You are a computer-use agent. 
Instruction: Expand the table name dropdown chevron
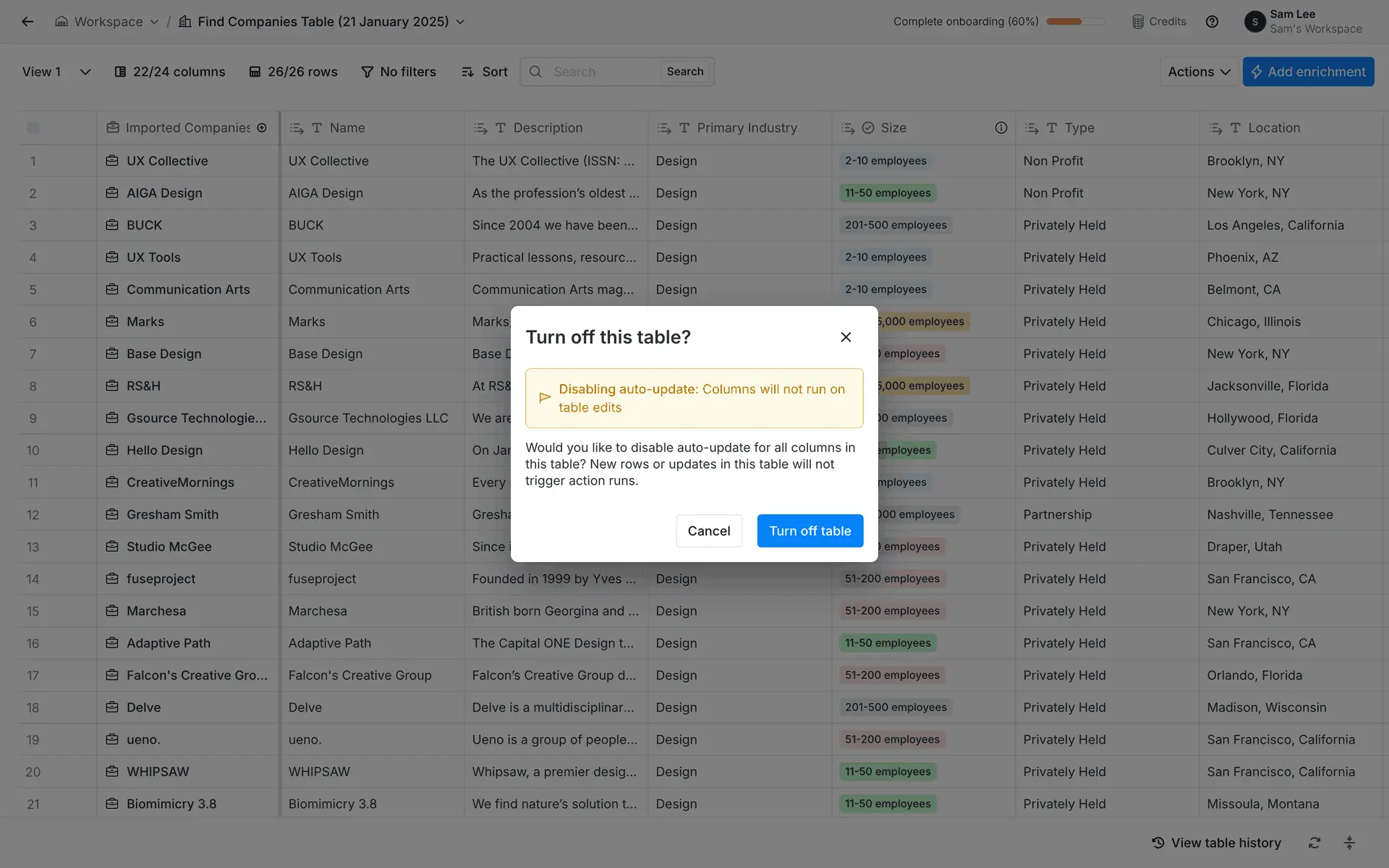click(x=460, y=22)
